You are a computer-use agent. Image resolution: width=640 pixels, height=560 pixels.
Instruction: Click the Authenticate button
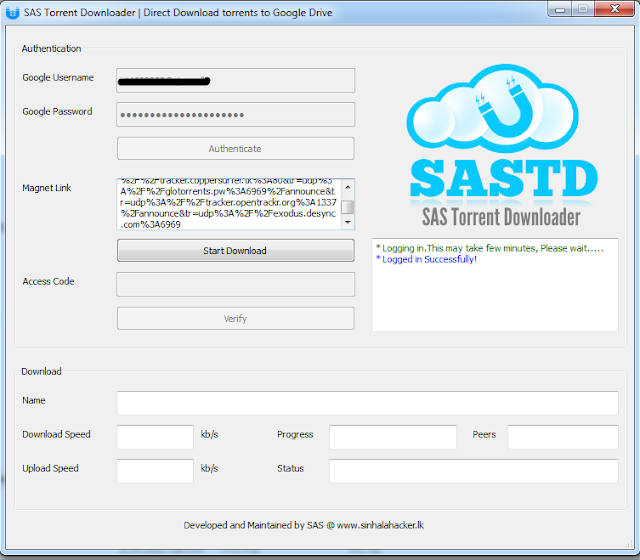(x=235, y=149)
